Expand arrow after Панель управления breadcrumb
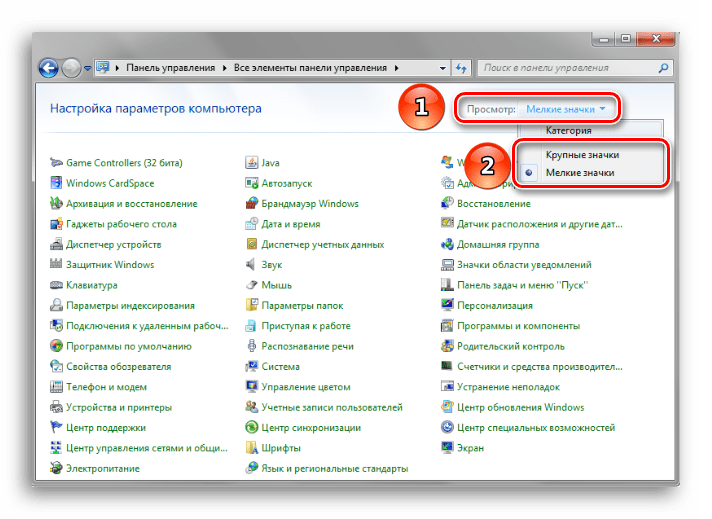712x519 pixels. (x=224, y=68)
